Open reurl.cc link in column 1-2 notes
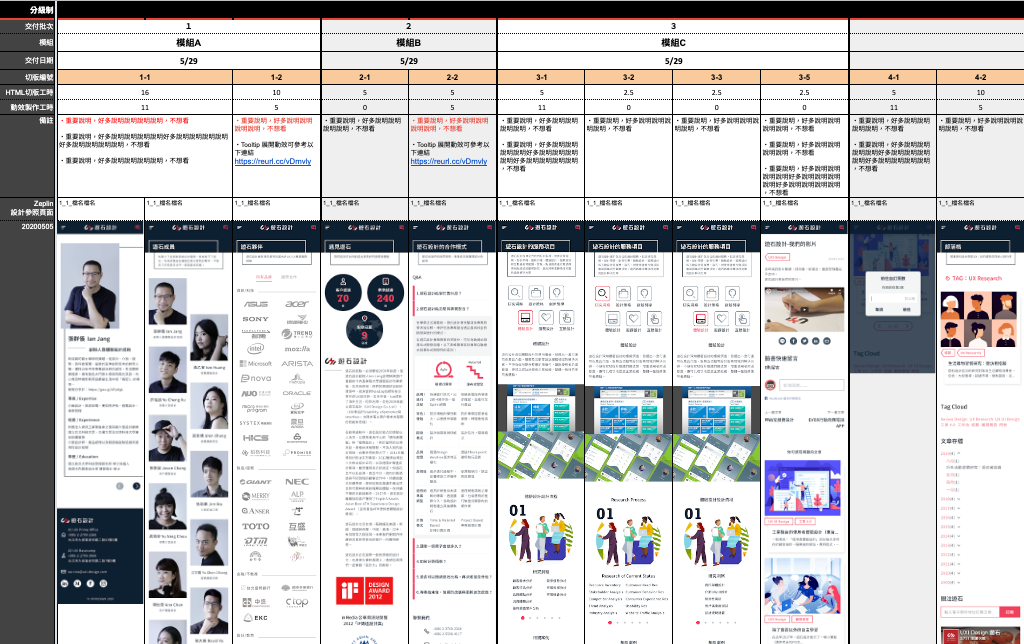Viewport: 1024px width, 644px height. (273, 161)
